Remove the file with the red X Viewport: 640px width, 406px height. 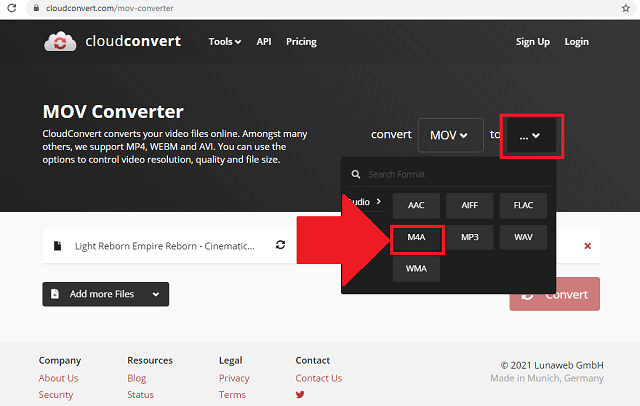(588, 246)
